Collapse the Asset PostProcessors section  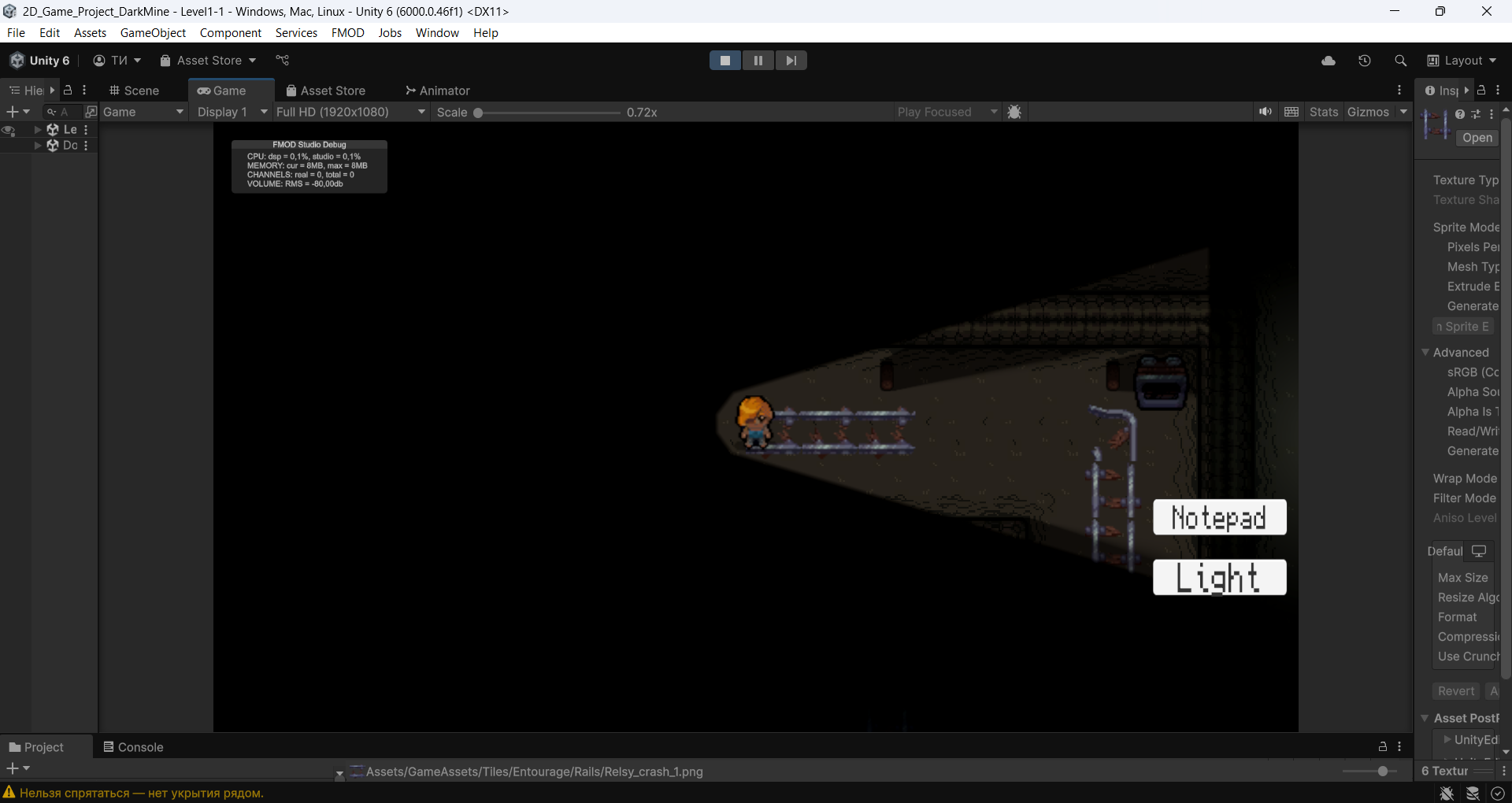(1425, 718)
